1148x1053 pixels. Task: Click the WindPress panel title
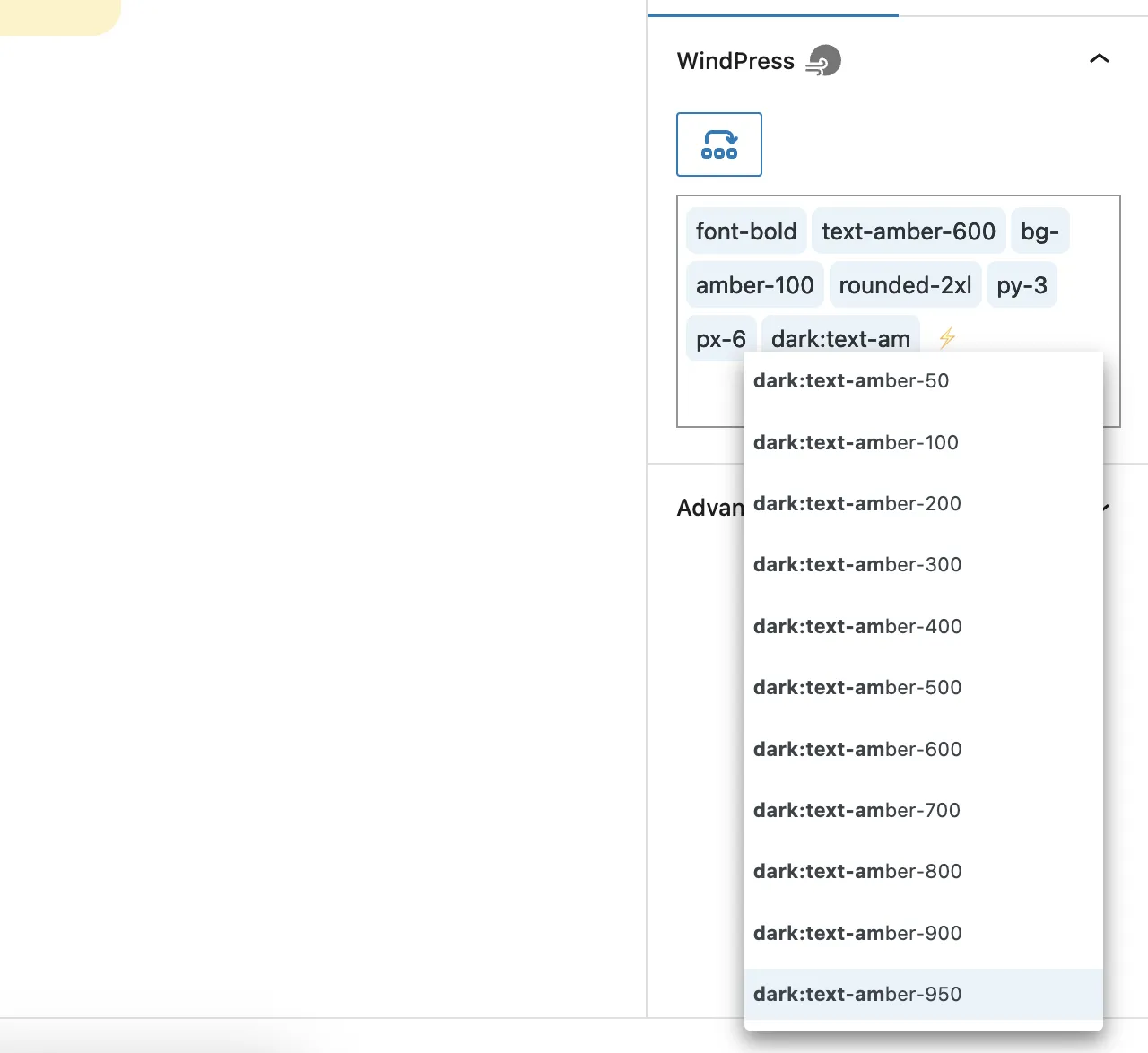(735, 61)
